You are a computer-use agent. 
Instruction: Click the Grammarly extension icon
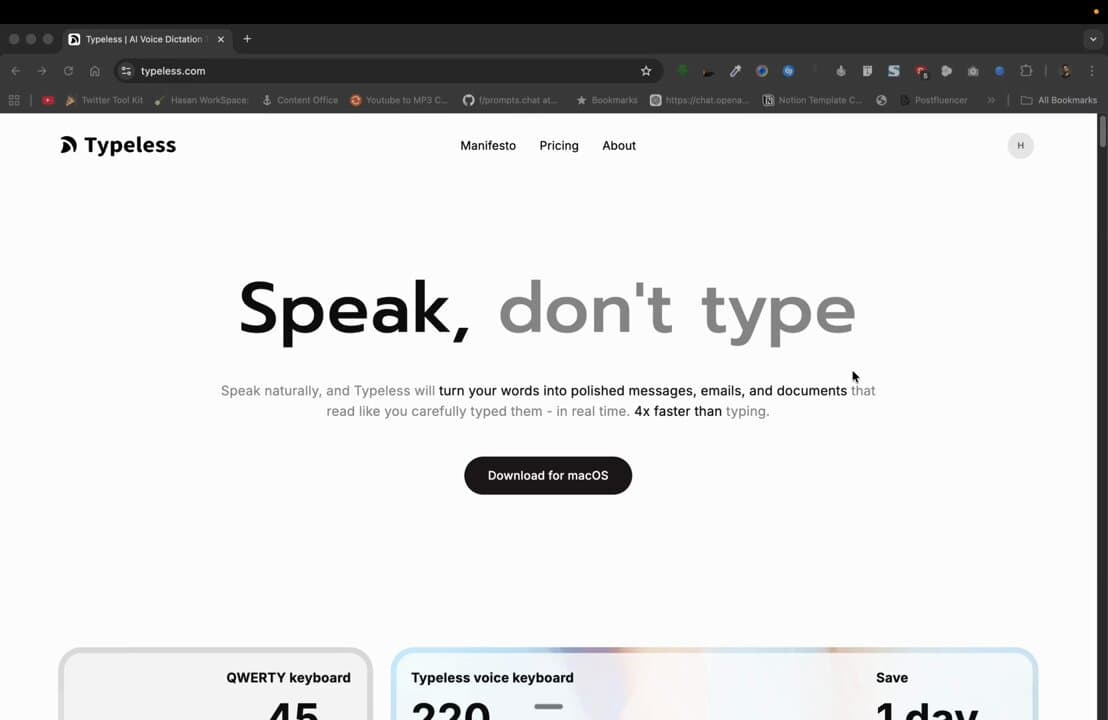(683, 71)
